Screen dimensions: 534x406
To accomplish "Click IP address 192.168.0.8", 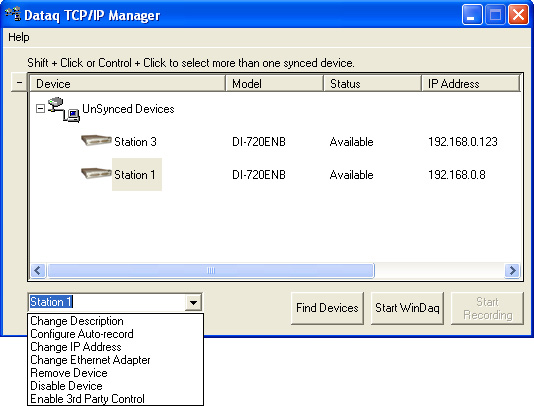I will pos(457,175).
